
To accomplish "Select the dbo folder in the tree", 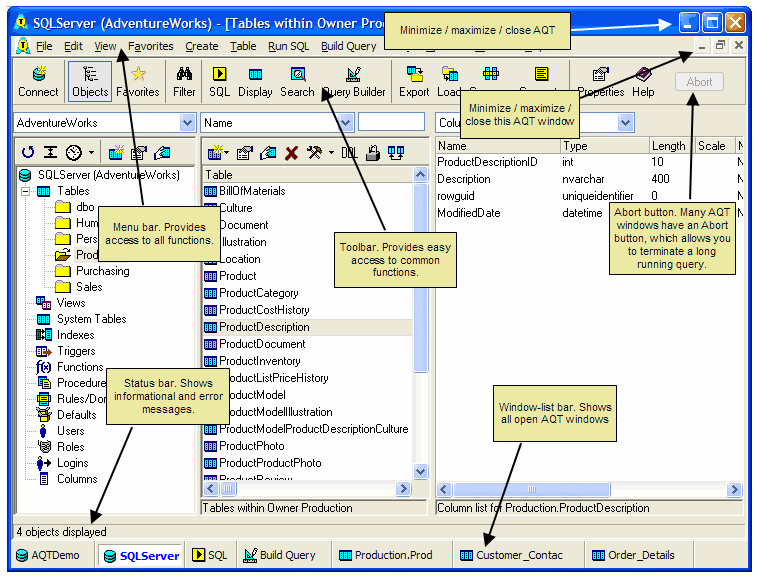I will point(75,207).
